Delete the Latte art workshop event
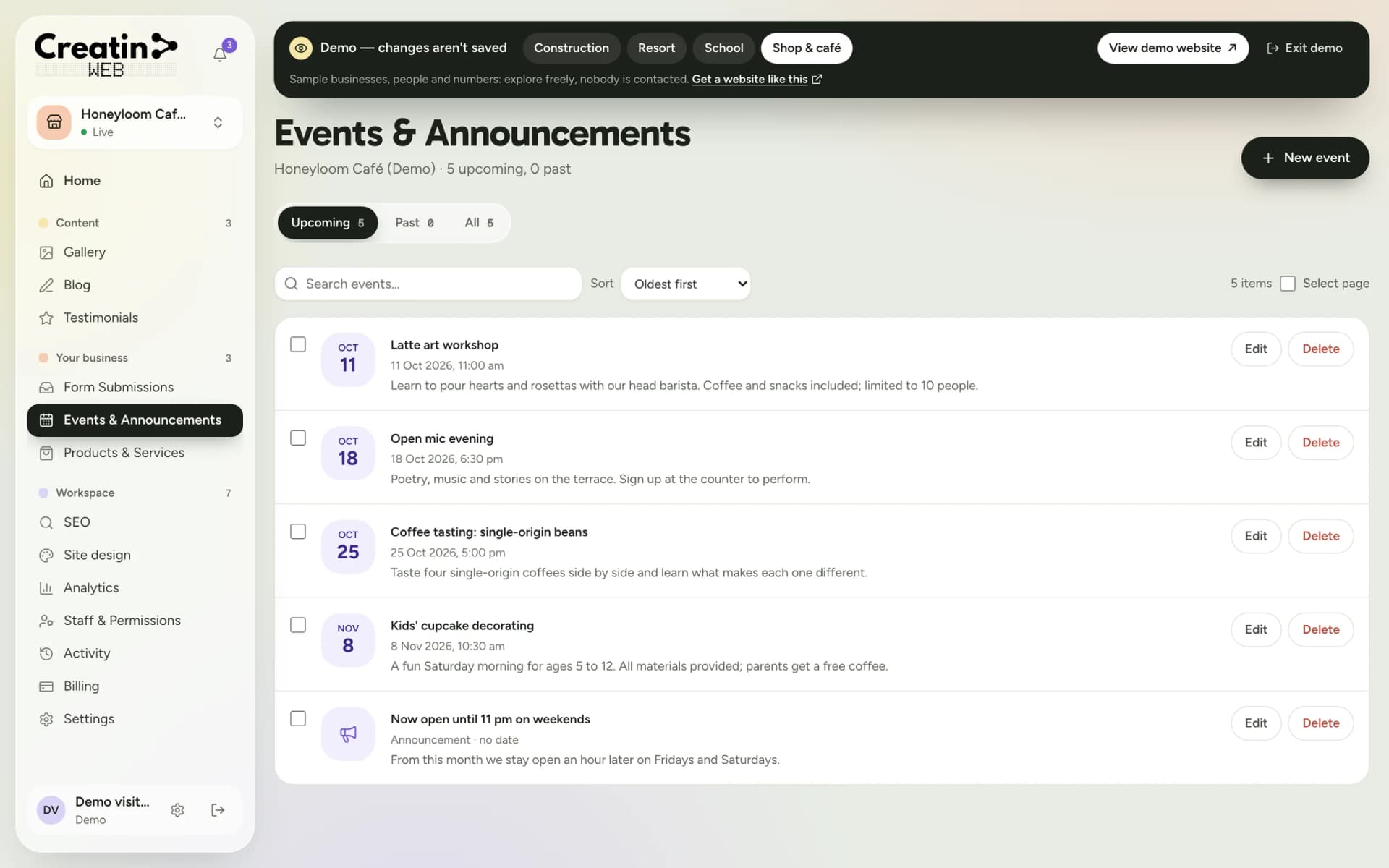This screenshot has height=868, width=1389. tap(1320, 349)
